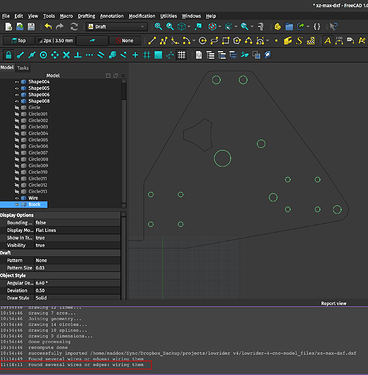Redo the last undone action
368x375 pixels.
[60, 27]
